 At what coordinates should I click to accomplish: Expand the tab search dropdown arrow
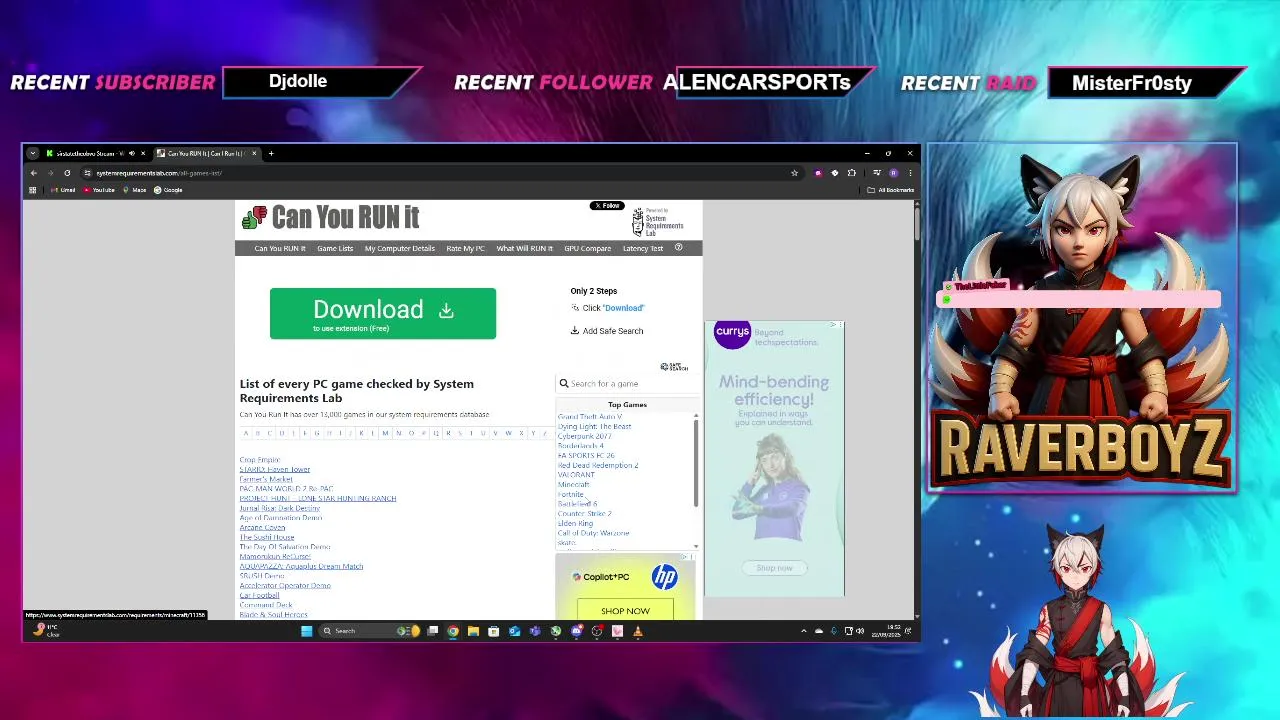click(x=33, y=153)
